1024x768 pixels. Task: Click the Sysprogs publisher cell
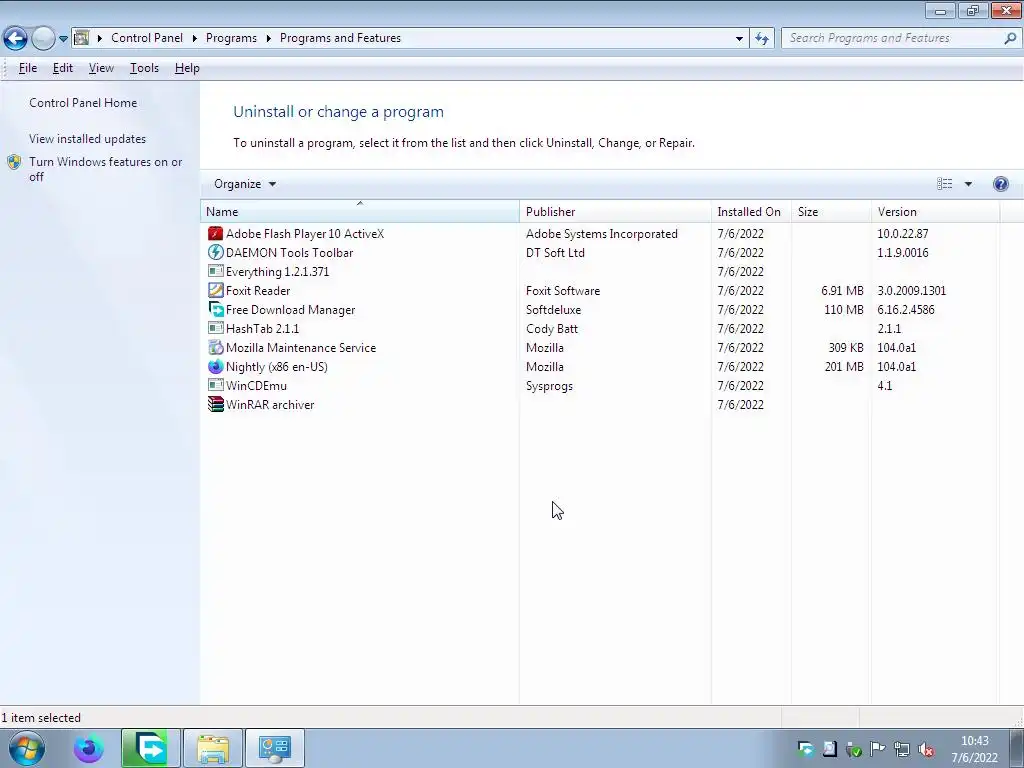click(x=549, y=385)
